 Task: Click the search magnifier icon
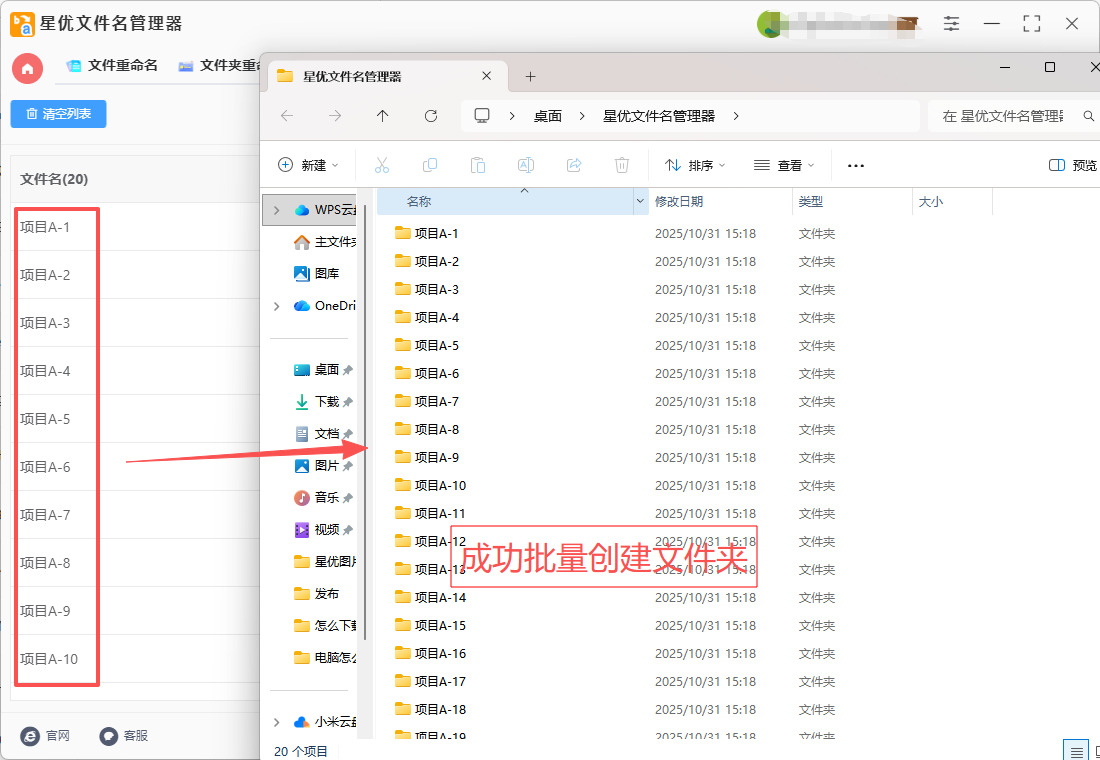[1089, 116]
